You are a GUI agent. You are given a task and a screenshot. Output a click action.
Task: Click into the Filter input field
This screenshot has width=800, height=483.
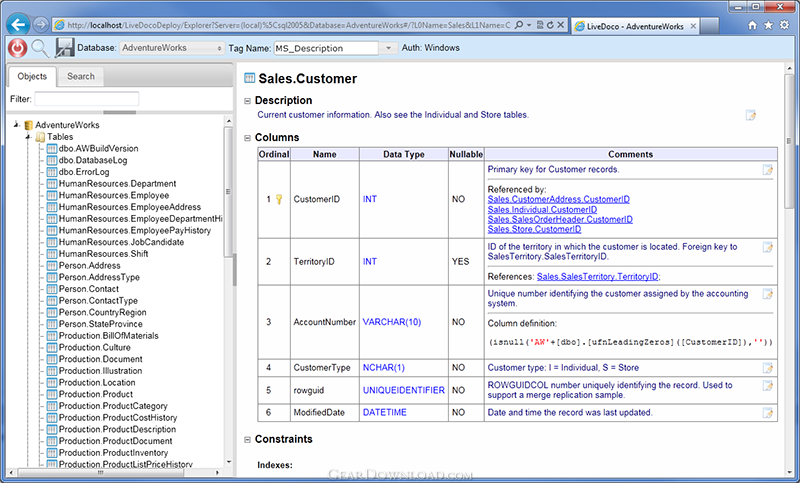click(87, 99)
